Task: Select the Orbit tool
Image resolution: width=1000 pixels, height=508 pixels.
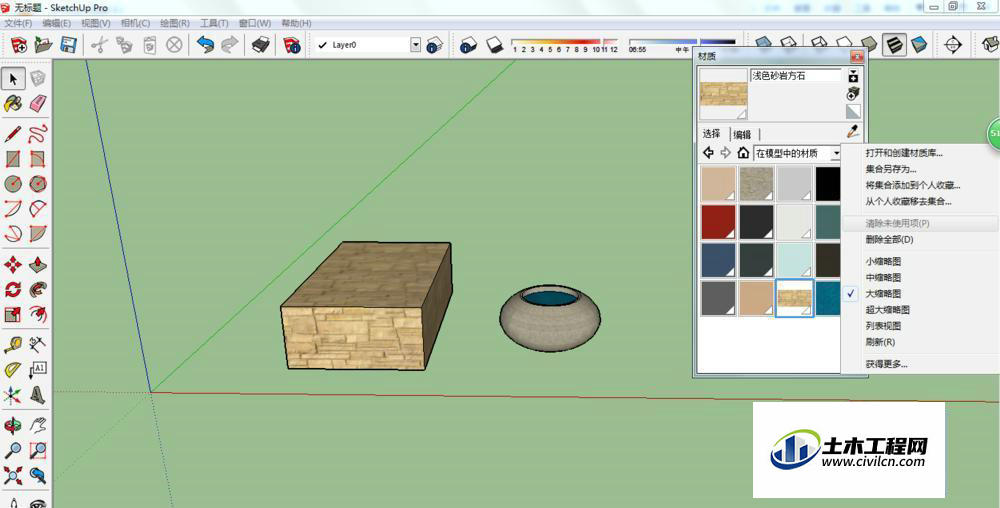Action: coord(13,425)
